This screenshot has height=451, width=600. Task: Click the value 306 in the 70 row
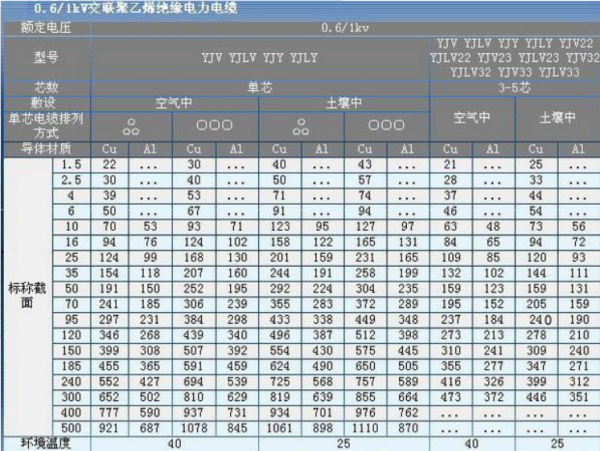click(194, 304)
